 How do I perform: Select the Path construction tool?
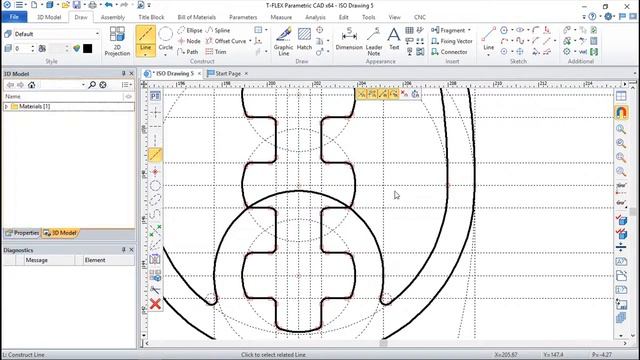[188, 52]
